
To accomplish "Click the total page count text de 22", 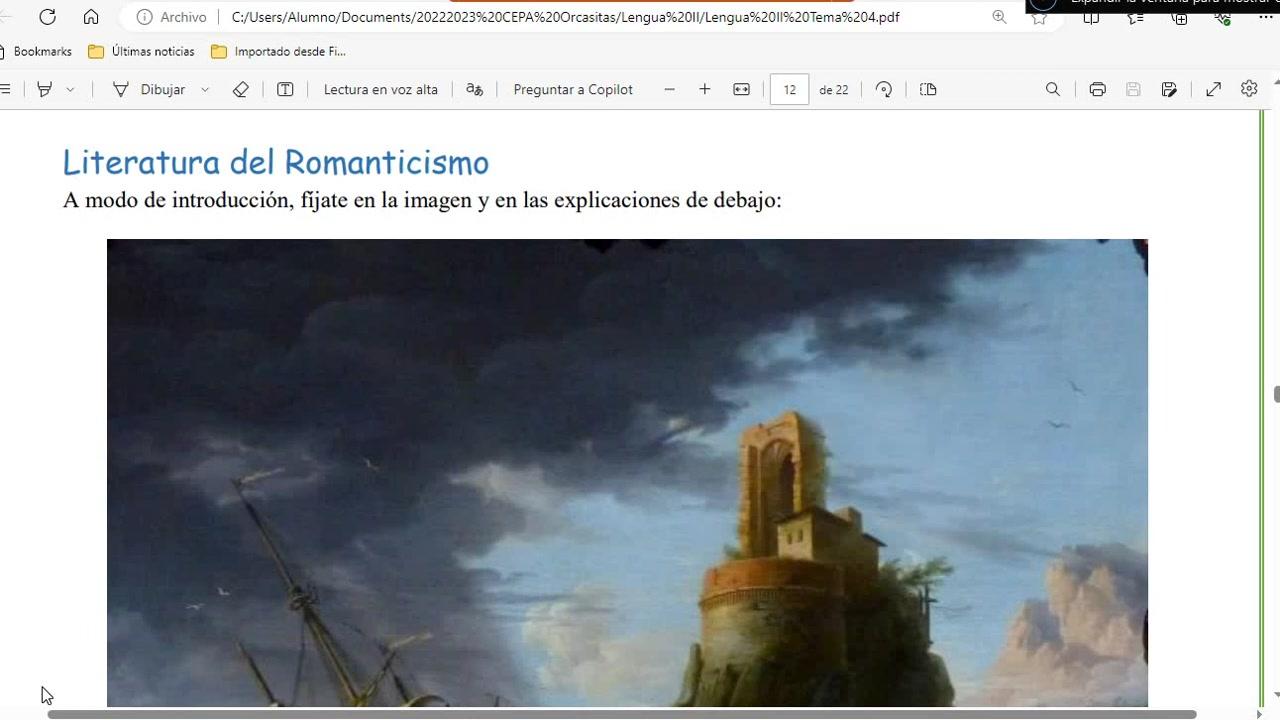I will pos(833,89).
